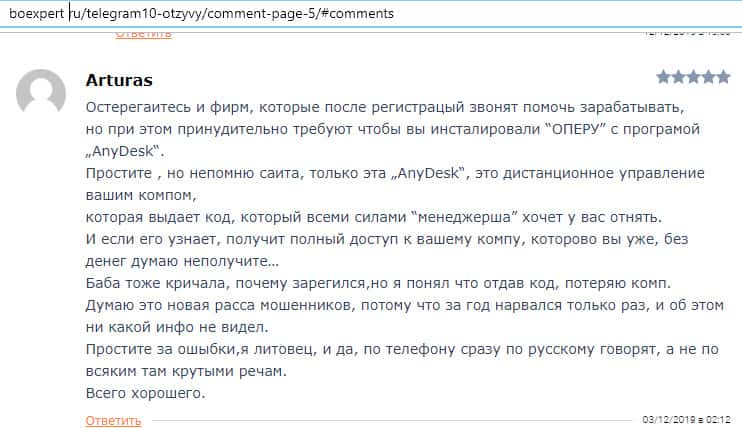Click the "Ответить" reply link below Arturas's comment
Image resolution: width=742 pixels, height=428 pixels.
pyautogui.click(x=113, y=420)
